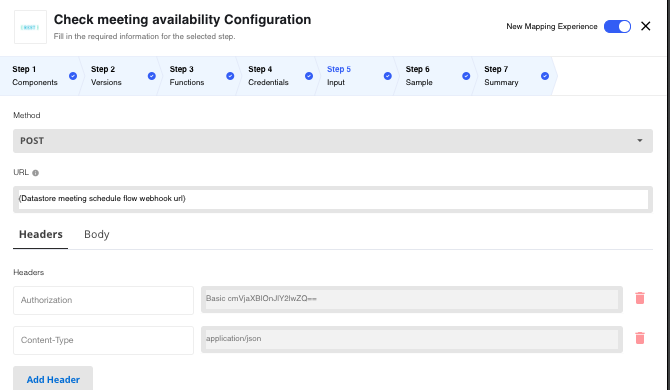This screenshot has height=390, width=670.
Task: Go to Step 4 Credentials
Action: tap(275, 76)
